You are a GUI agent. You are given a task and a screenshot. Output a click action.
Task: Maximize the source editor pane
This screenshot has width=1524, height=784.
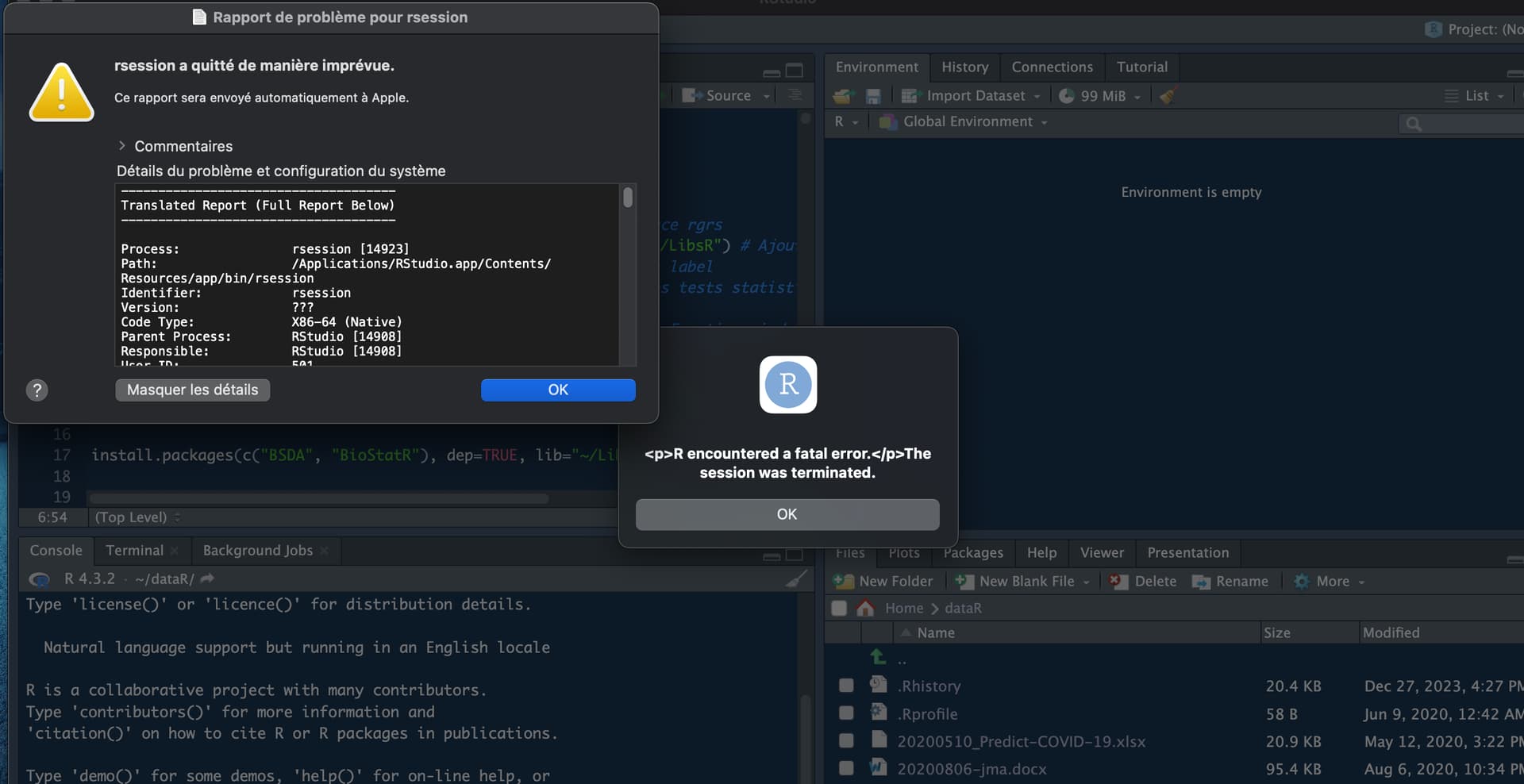(795, 71)
